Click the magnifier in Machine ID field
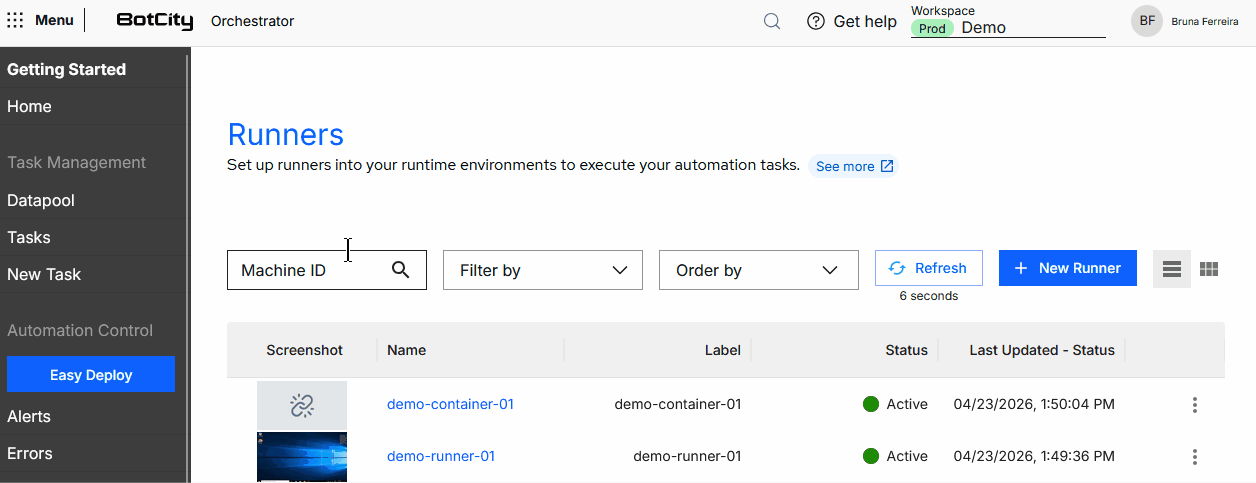Screen dimensions: 1256x483 [x=401, y=270]
